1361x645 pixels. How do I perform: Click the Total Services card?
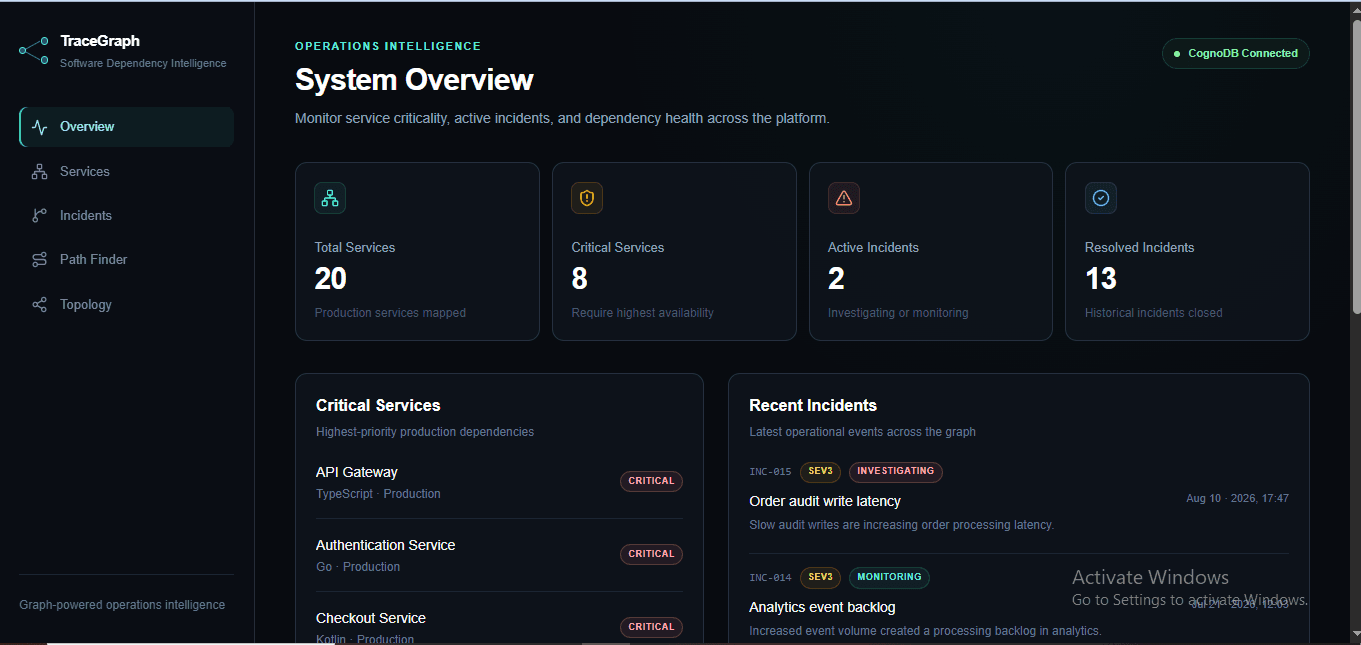tap(417, 252)
